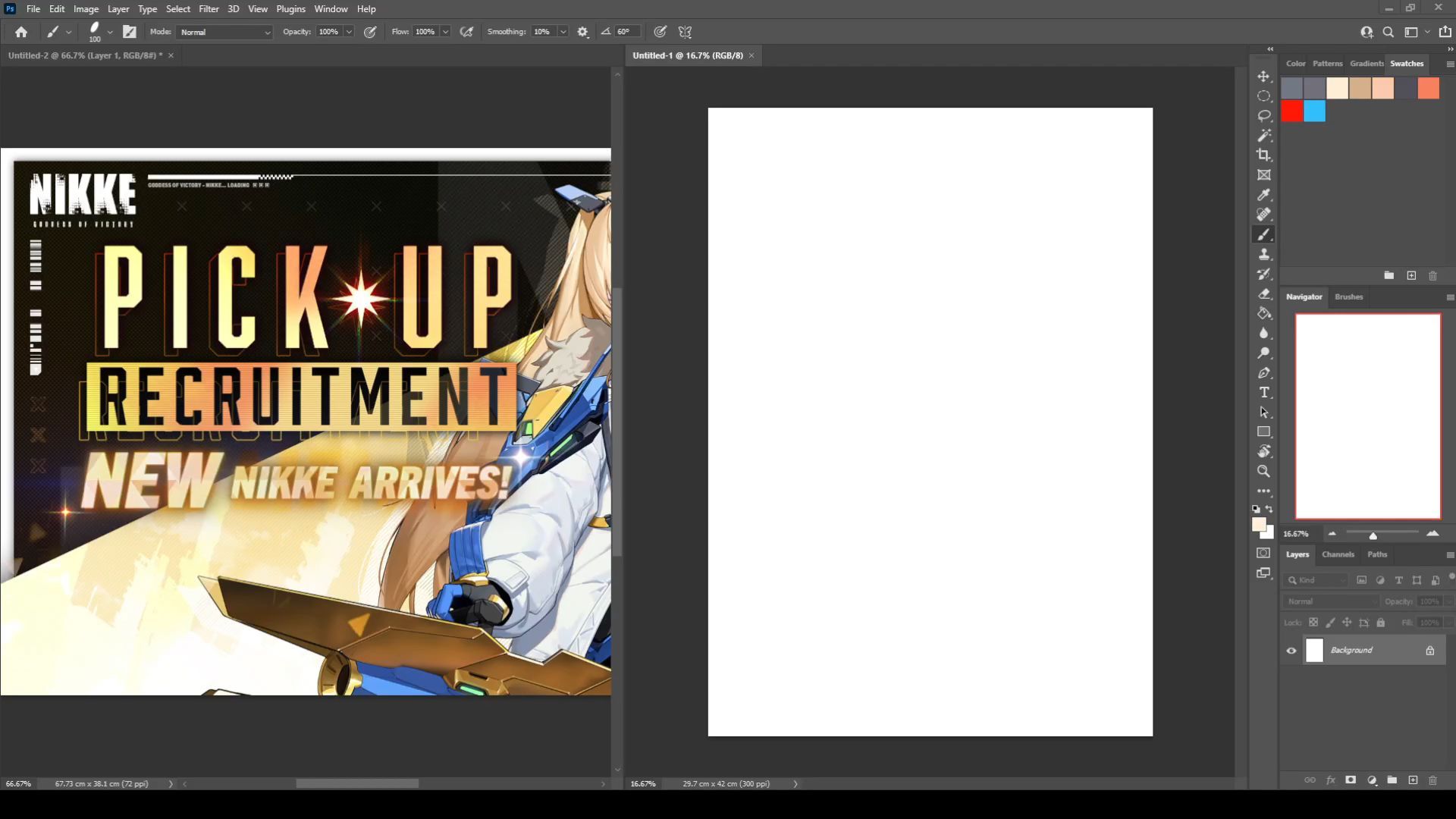
Task: Select the light blue color swatch
Action: 1315,111
